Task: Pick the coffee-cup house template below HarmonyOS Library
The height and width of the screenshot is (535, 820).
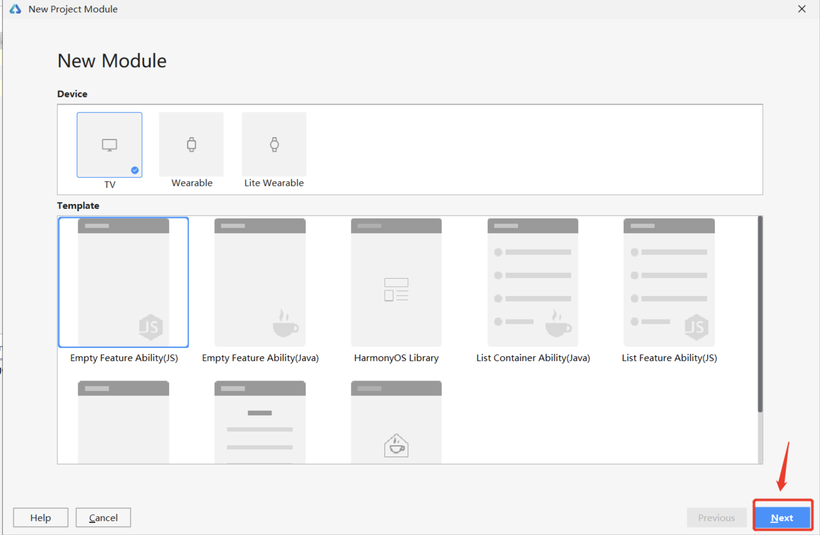Action: (396, 422)
